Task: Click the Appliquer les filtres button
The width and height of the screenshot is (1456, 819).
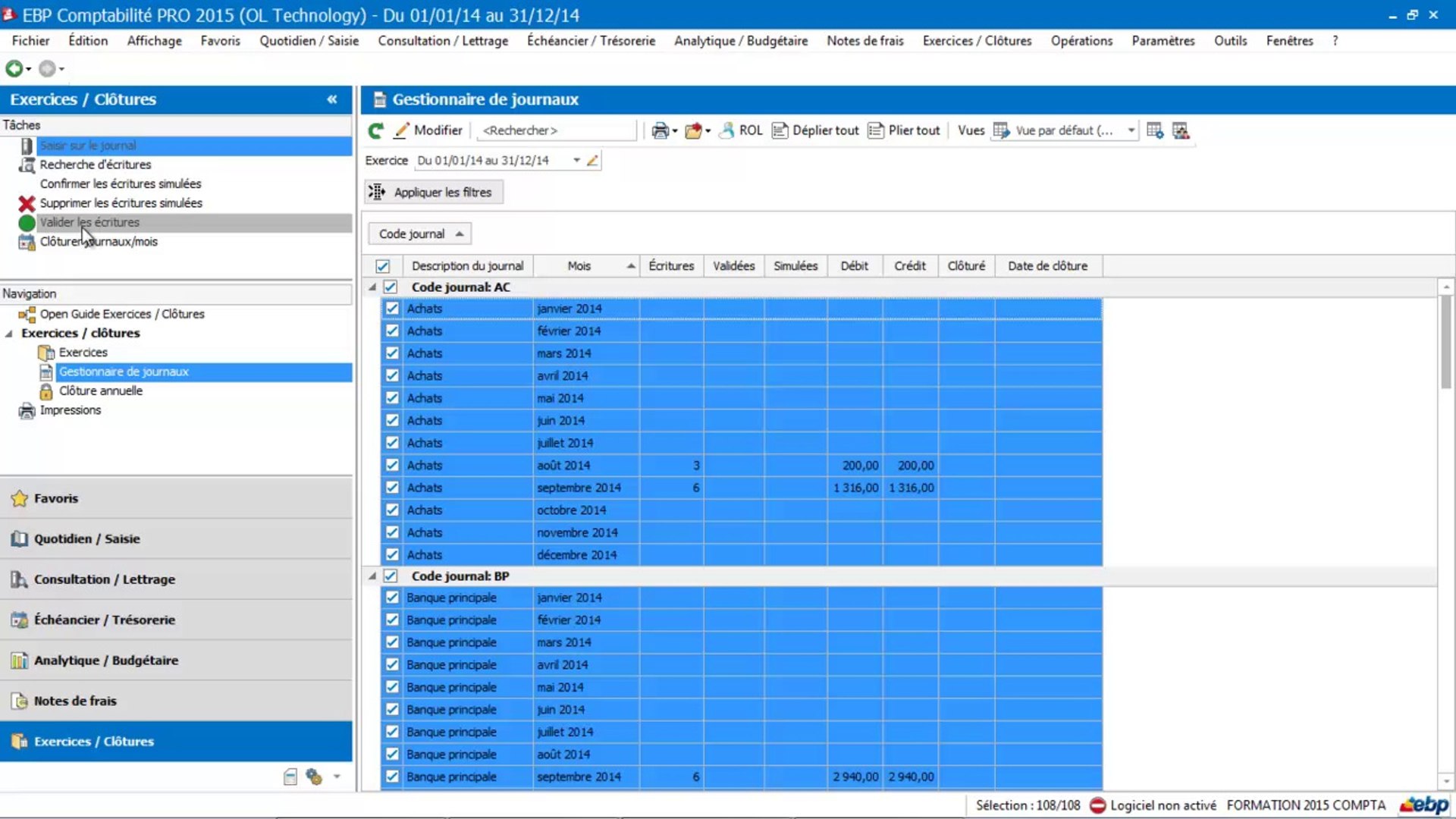Action: 433,193
